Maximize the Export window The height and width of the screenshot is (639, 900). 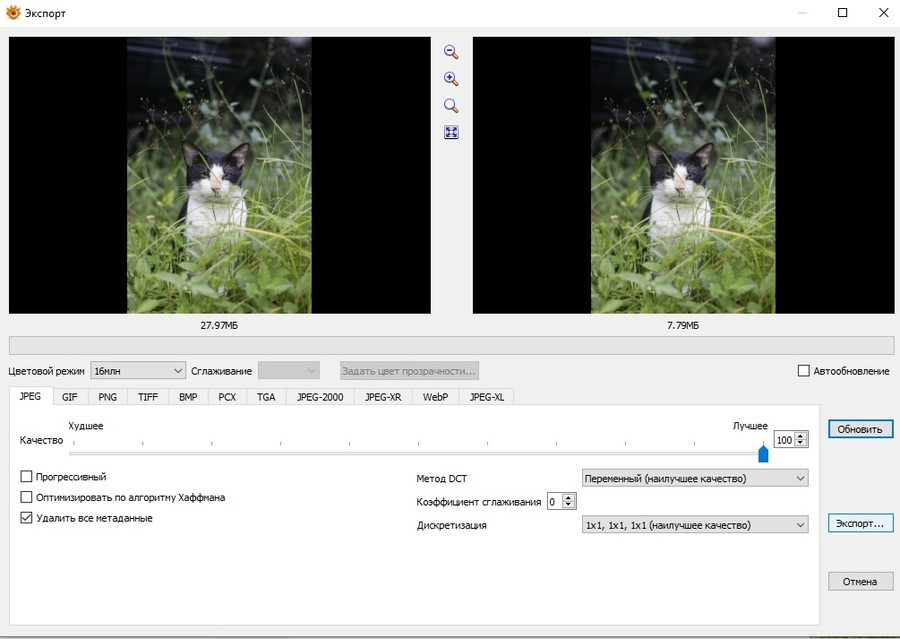[x=843, y=13]
